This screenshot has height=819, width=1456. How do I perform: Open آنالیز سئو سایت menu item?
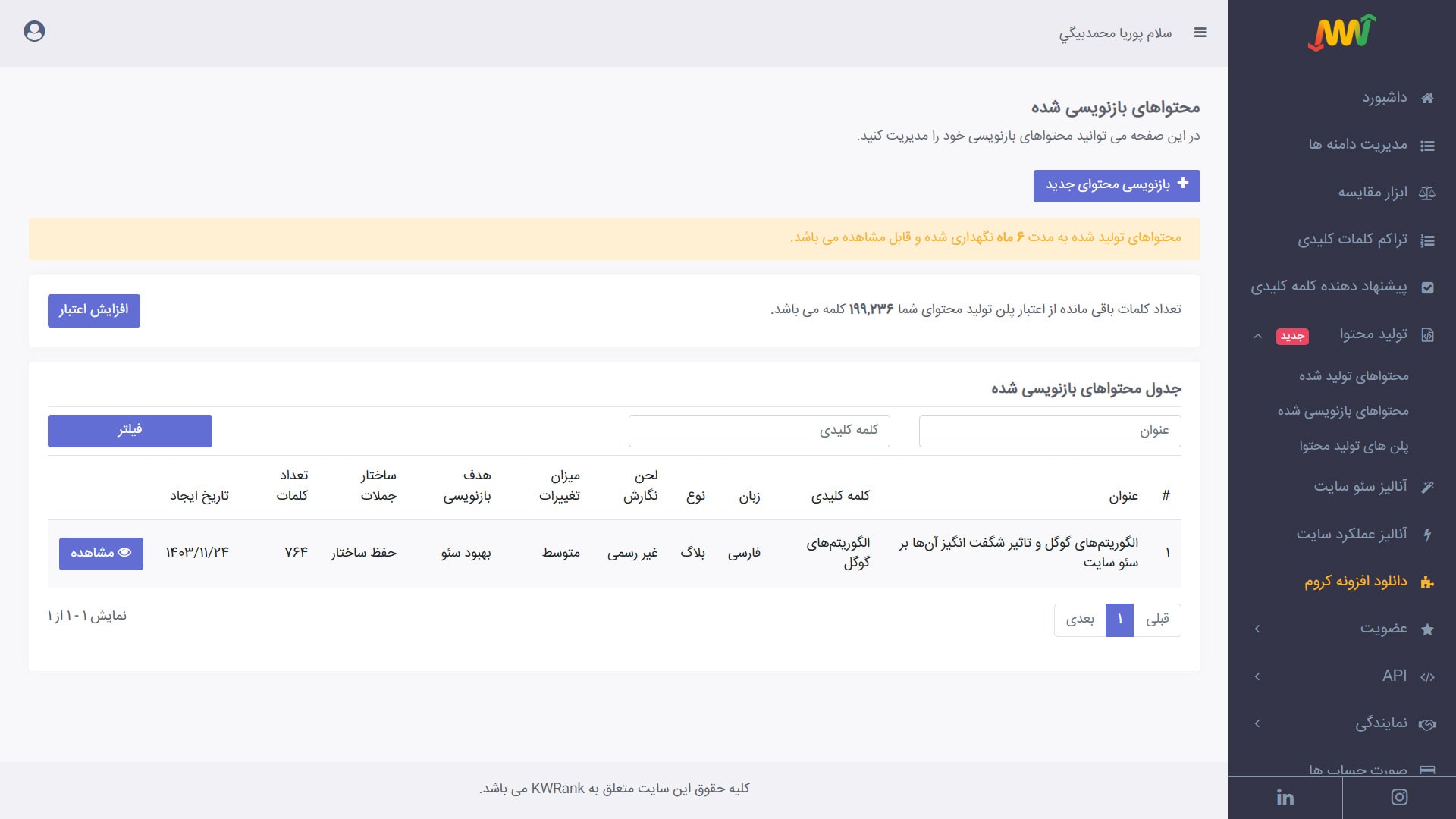tap(1360, 486)
